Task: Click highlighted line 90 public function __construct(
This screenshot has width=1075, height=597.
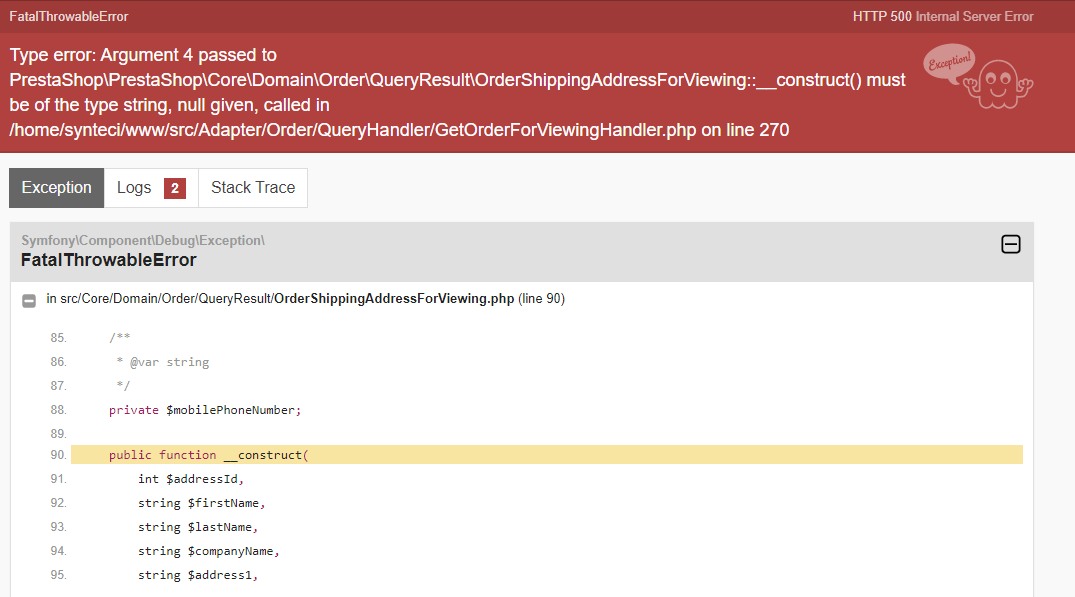Action: point(546,454)
